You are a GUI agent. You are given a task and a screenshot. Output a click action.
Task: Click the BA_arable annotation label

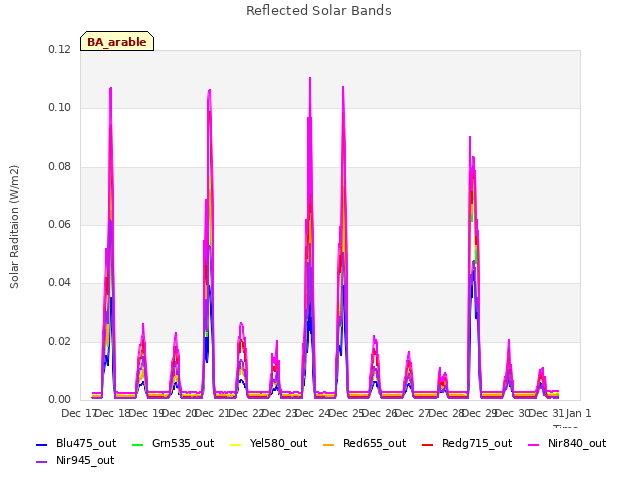(117, 42)
